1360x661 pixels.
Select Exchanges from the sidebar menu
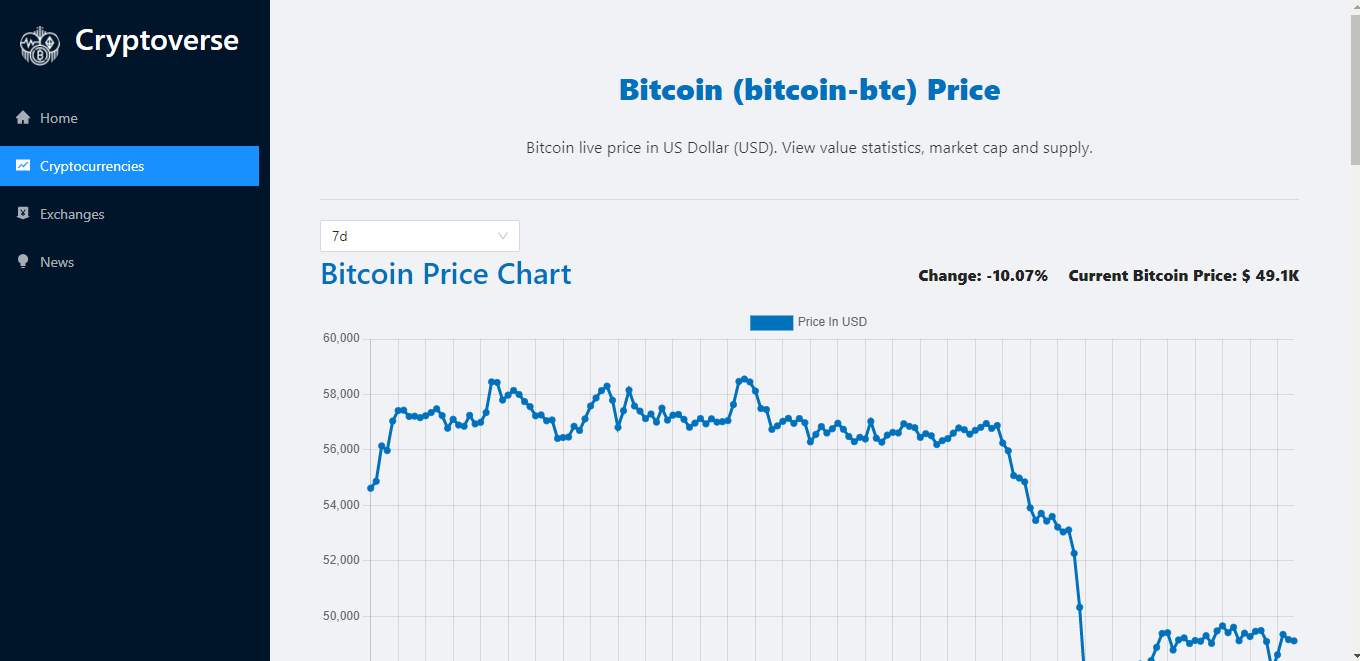(71, 214)
